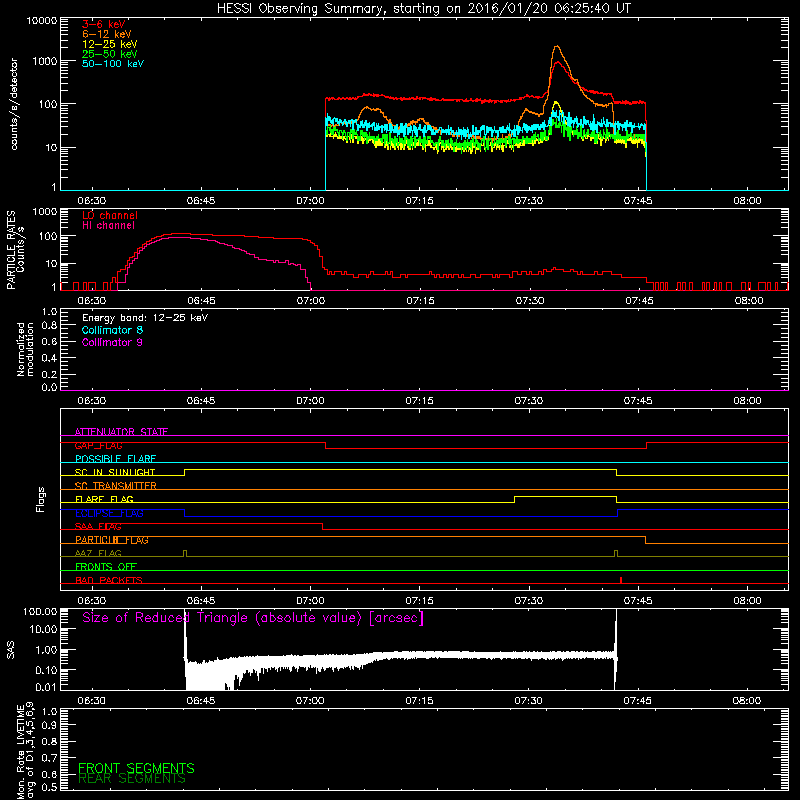Click the 'BAD_PACKETS' label
The height and width of the screenshot is (800, 800).
click(109, 580)
